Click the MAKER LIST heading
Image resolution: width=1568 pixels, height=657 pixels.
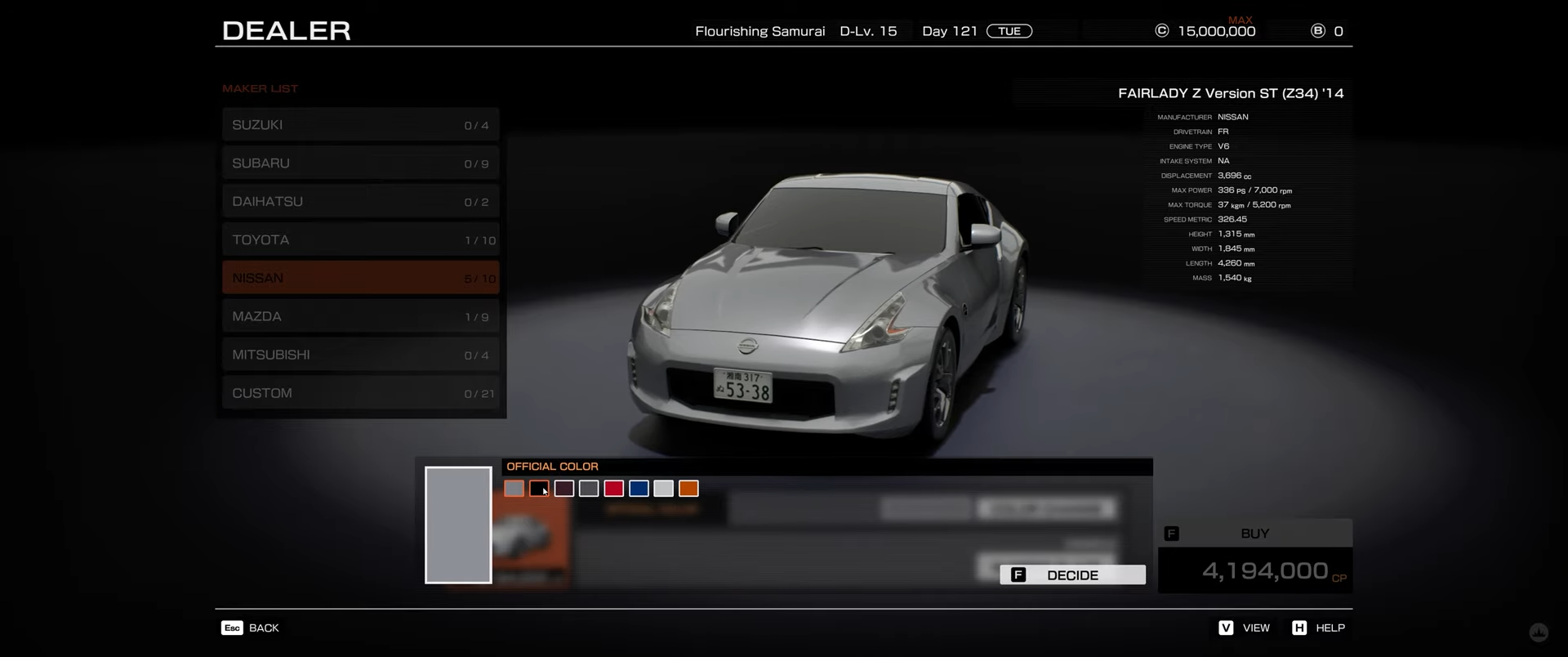tap(260, 88)
